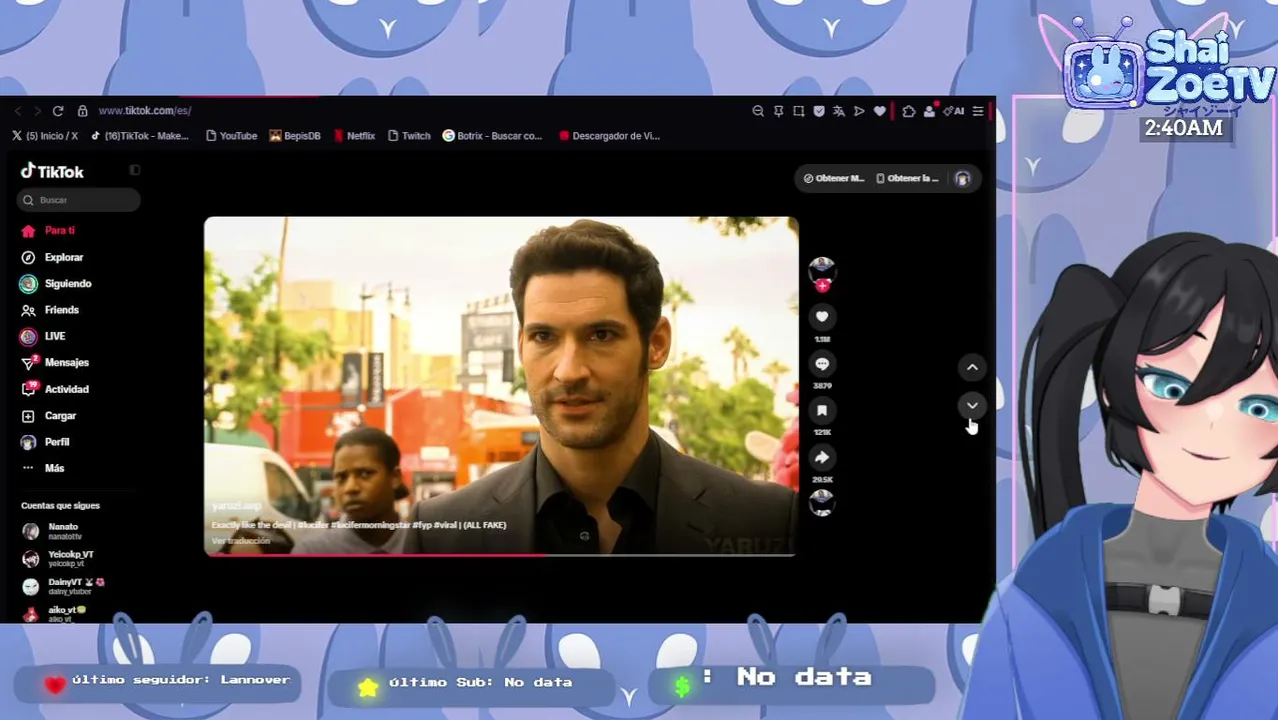The height and width of the screenshot is (720, 1278).
Task: Open the spinning sound disc icon
Action: tap(822, 503)
